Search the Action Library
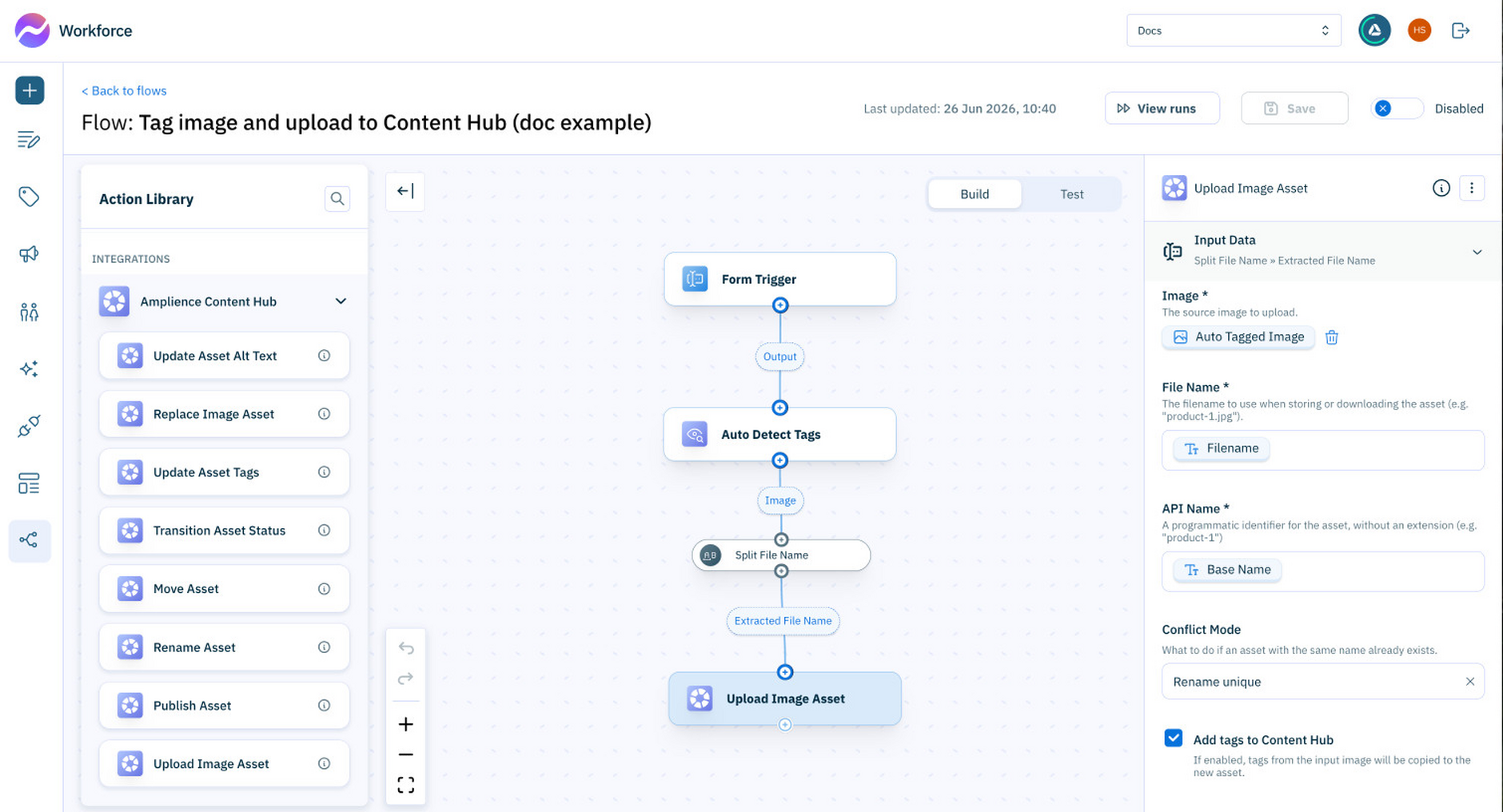The width and height of the screenshot is (1503, 812). [x=337, y=198]
